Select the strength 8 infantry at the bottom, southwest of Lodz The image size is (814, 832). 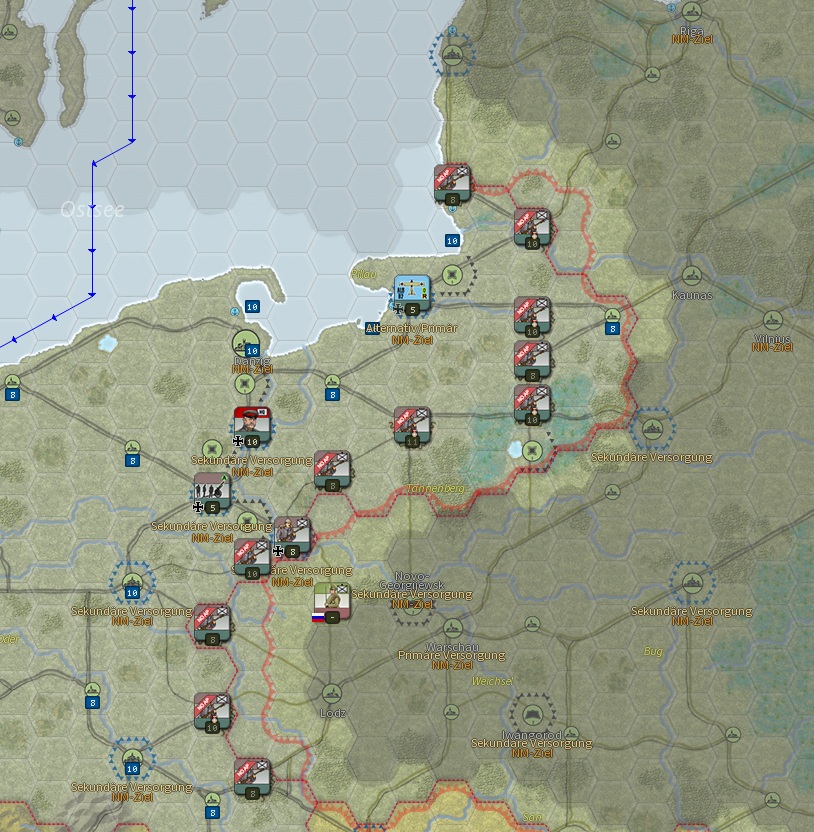pos(252,779)
